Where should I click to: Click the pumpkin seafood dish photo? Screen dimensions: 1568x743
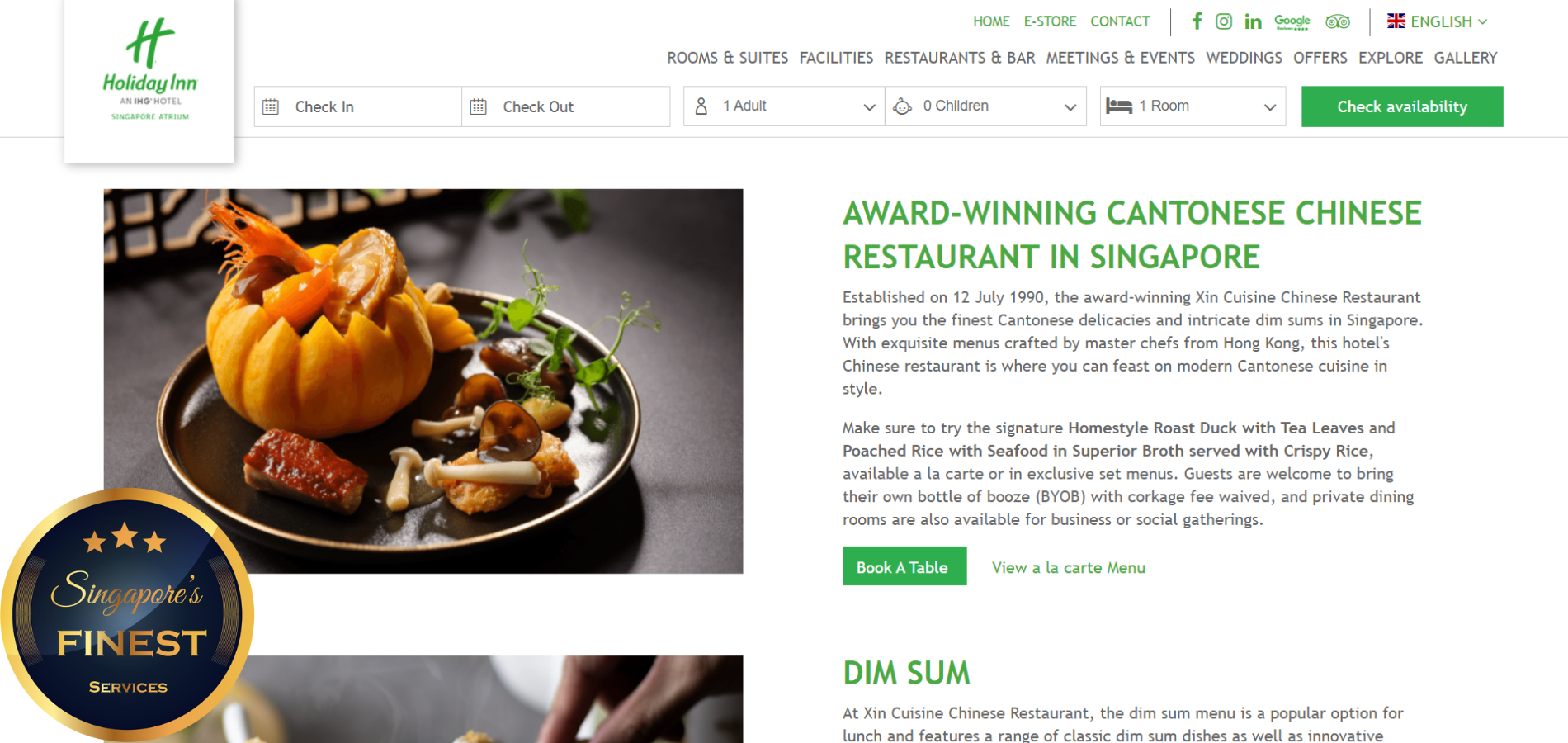(423, 381)
